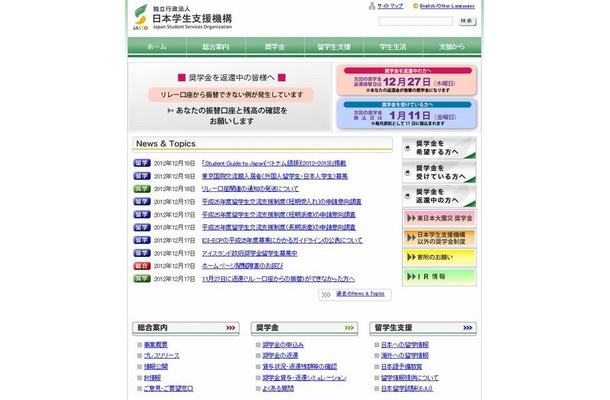The image size is (610, 400).
Task: Click the 奨学金を希望する方へ button
Action: pyautogui.click(x=439, y=147)
